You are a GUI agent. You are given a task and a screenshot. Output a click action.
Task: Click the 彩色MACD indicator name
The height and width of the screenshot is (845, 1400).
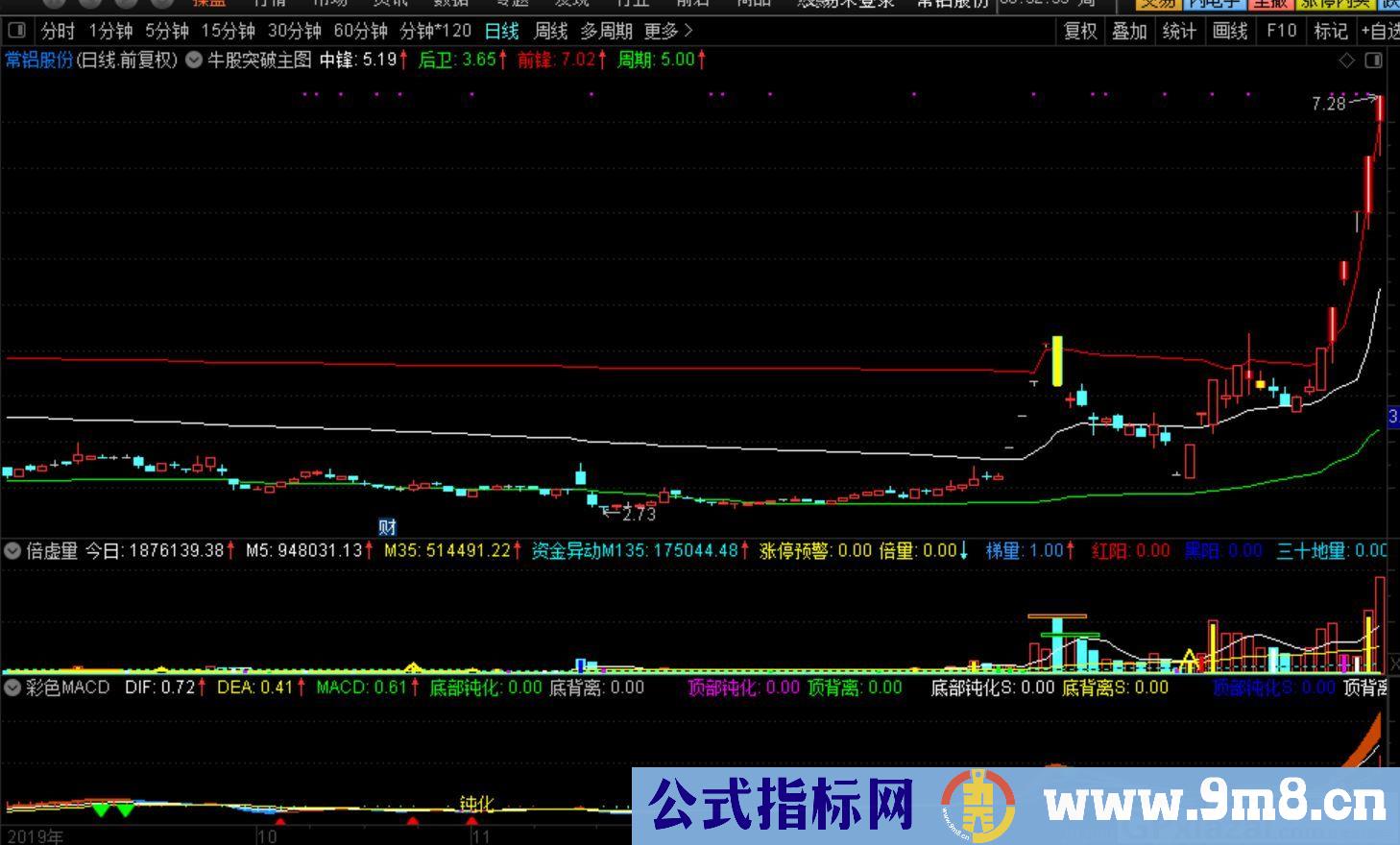[68, 688]
